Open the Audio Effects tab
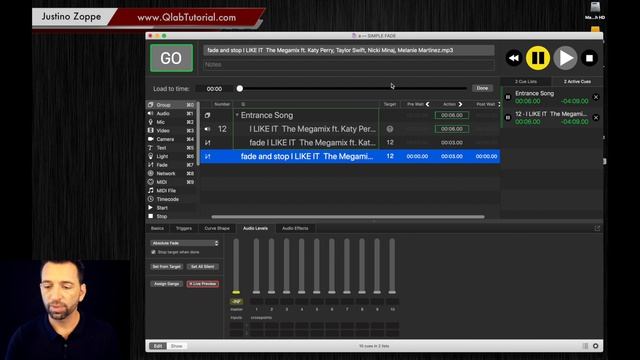640x360 pixels. pos(295,228)
